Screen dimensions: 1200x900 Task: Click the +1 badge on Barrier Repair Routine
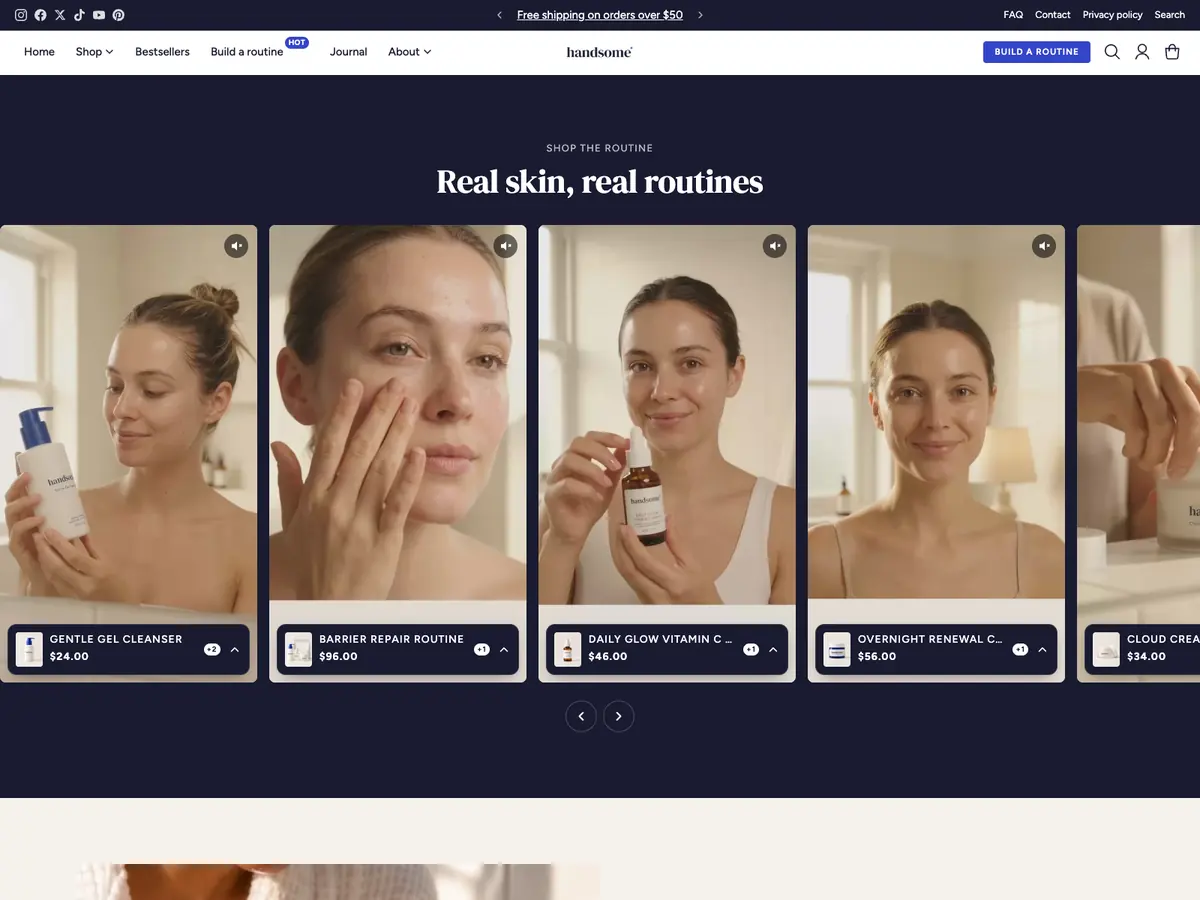[481, 649]
